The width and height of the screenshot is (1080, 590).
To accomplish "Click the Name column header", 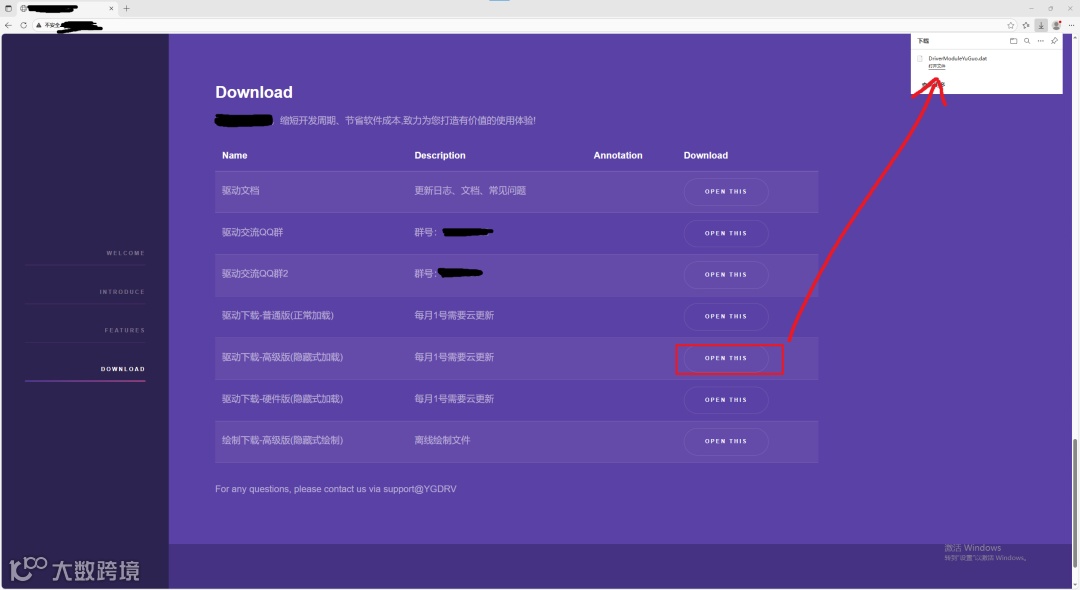I will click(x=235, y=156).
